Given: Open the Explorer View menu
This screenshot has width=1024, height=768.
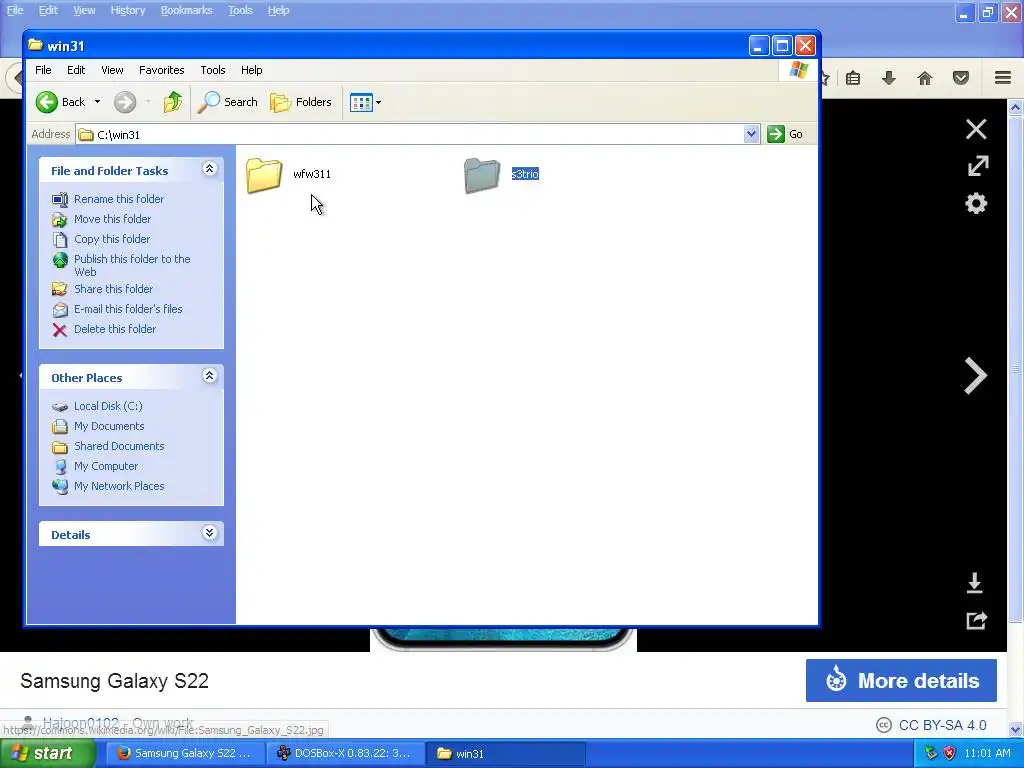Looking at the screenshot, I should point(112,70).
